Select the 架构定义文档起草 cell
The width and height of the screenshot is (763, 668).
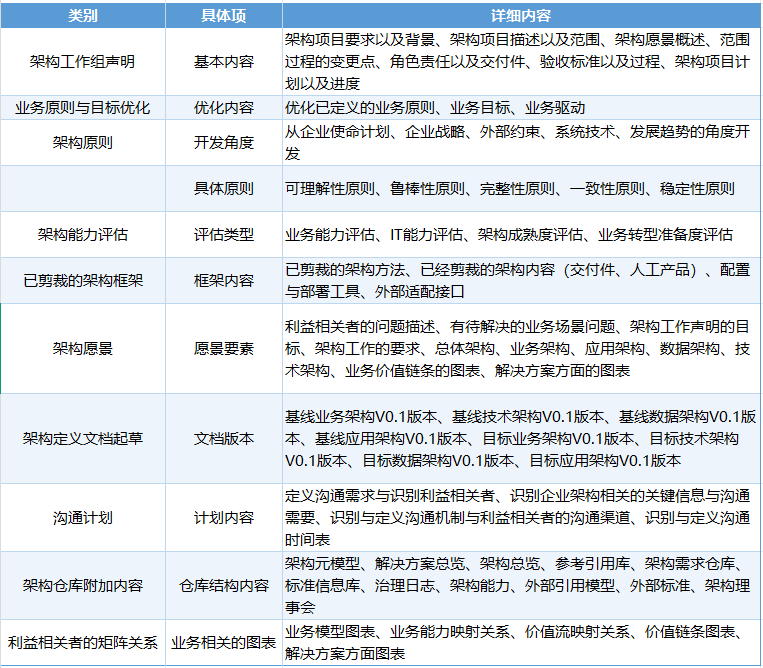pyautogui.click(x=83, y=438)
